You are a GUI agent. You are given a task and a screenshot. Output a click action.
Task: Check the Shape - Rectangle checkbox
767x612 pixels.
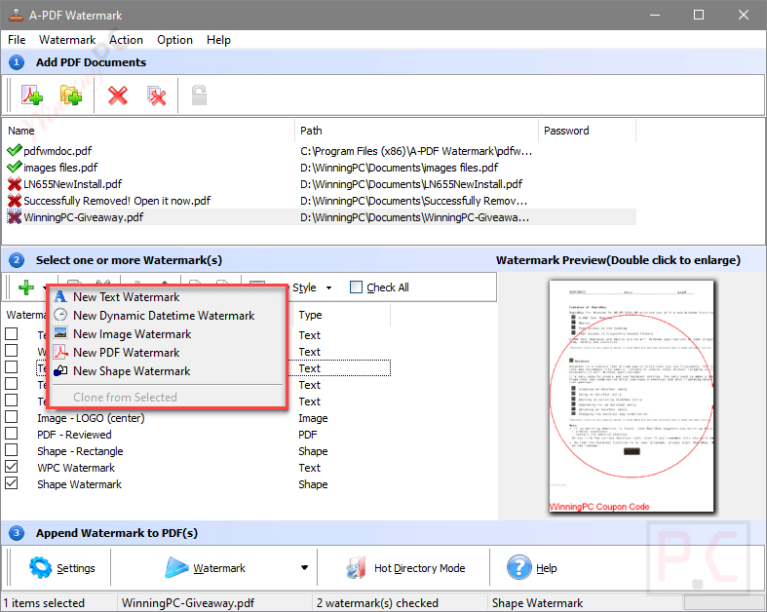(x=11, y=450)
